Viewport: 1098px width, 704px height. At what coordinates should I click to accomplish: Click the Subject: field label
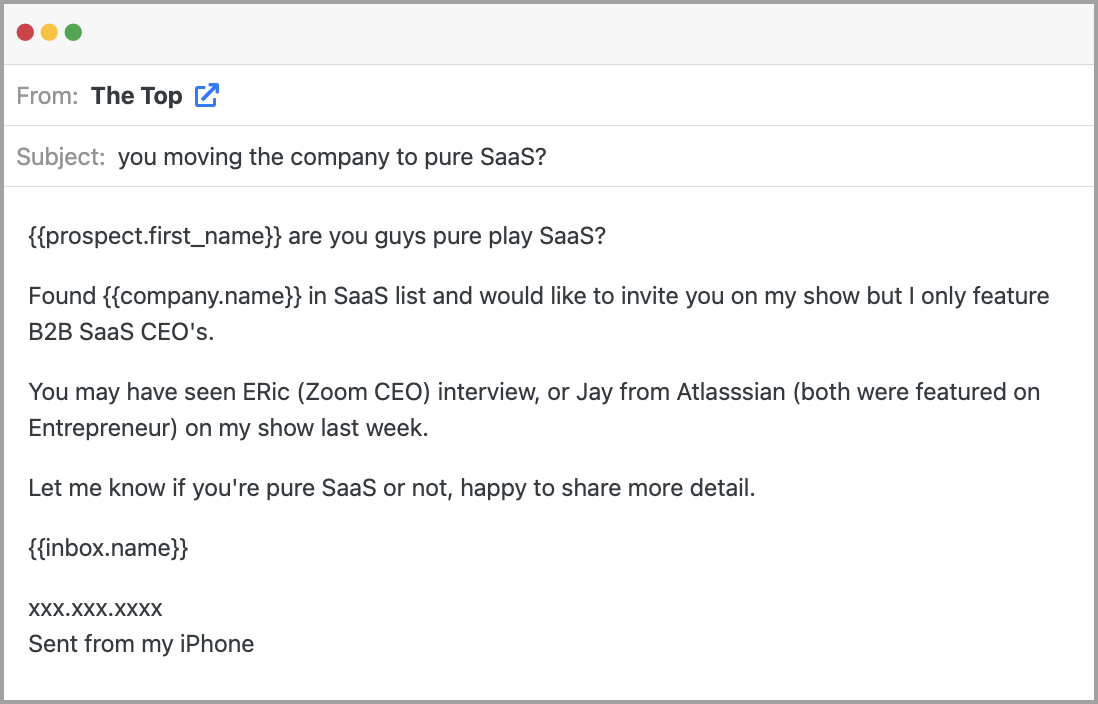tap(60, 157)
